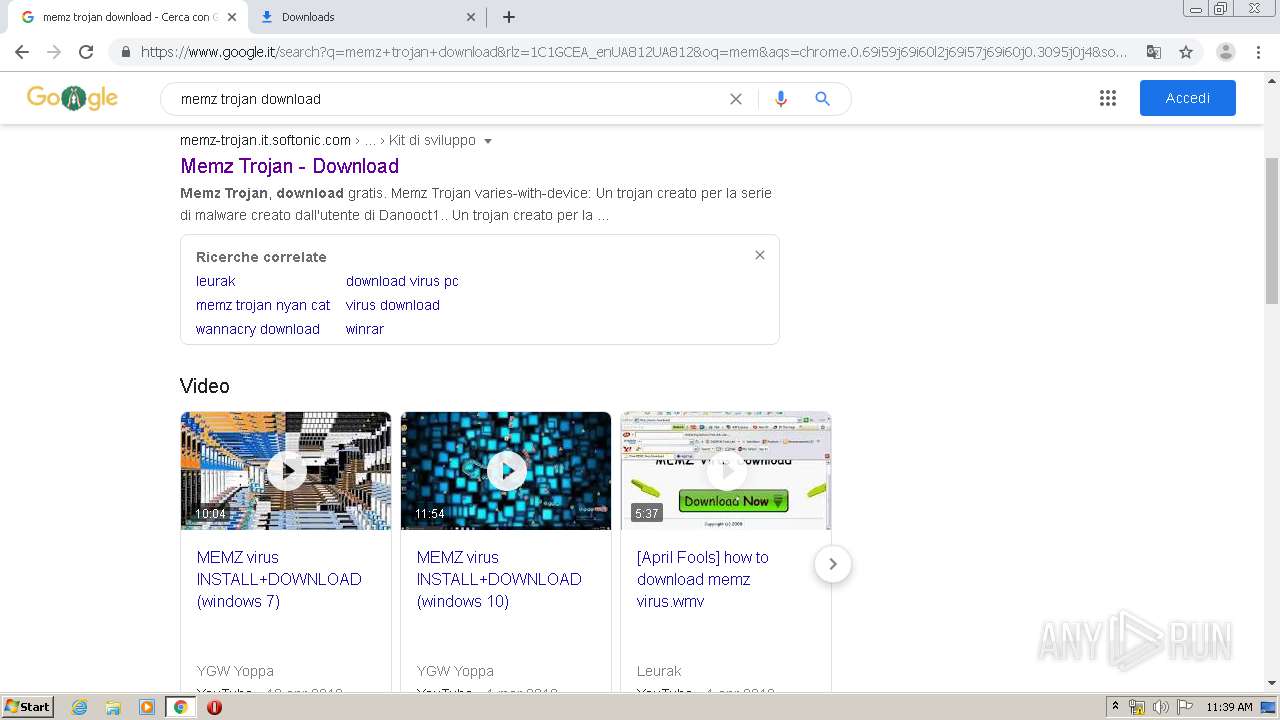Show hidden system tray icons
This screenshot has width=1280, height=720.
tap(1115, 707)
